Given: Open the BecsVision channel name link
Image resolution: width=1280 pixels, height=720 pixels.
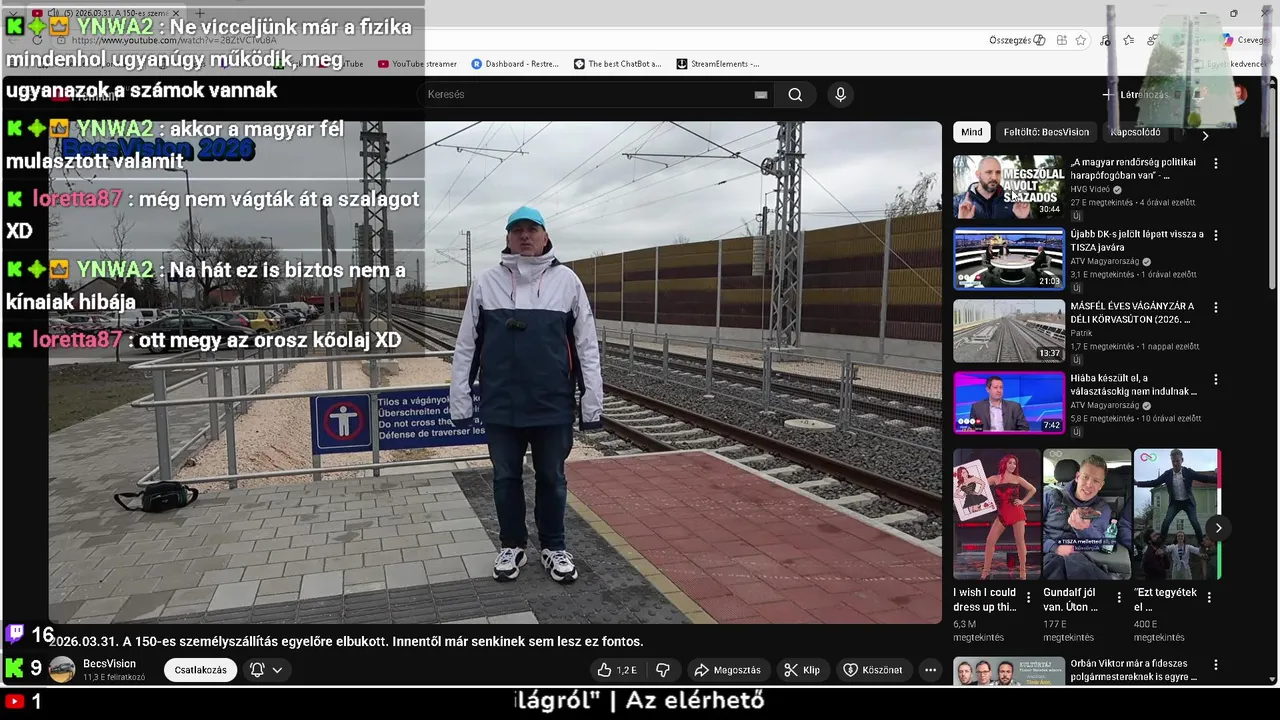Looking at the screenshot, I should point(109,664).
